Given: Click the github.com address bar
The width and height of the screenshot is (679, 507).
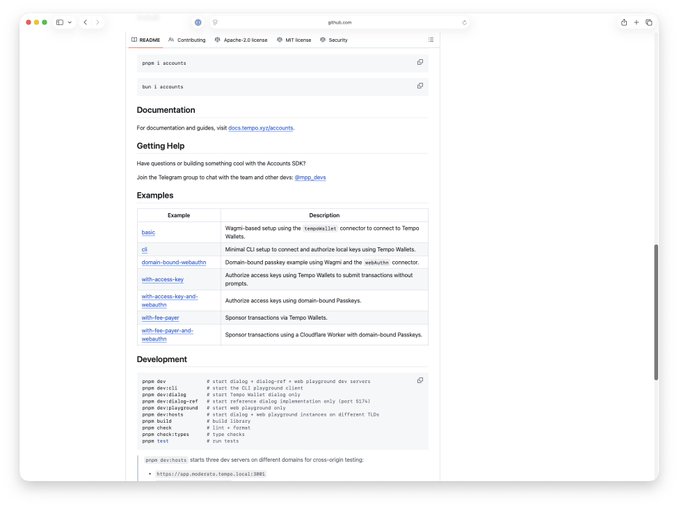Looking at the screenshot, I should tap(340, 22).
